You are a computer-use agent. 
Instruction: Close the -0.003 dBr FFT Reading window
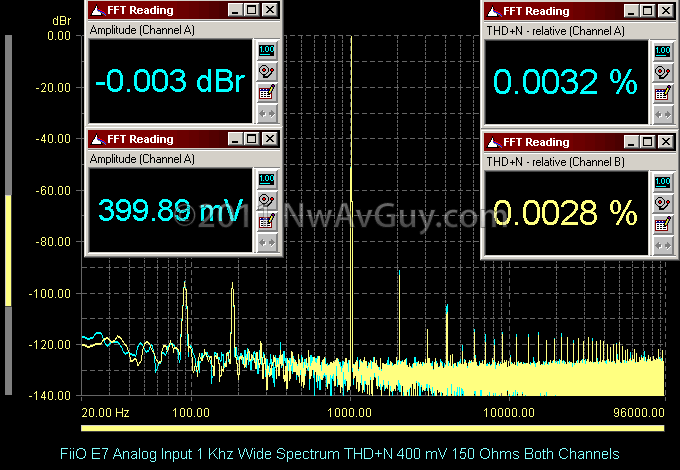[x=270, y=10]
